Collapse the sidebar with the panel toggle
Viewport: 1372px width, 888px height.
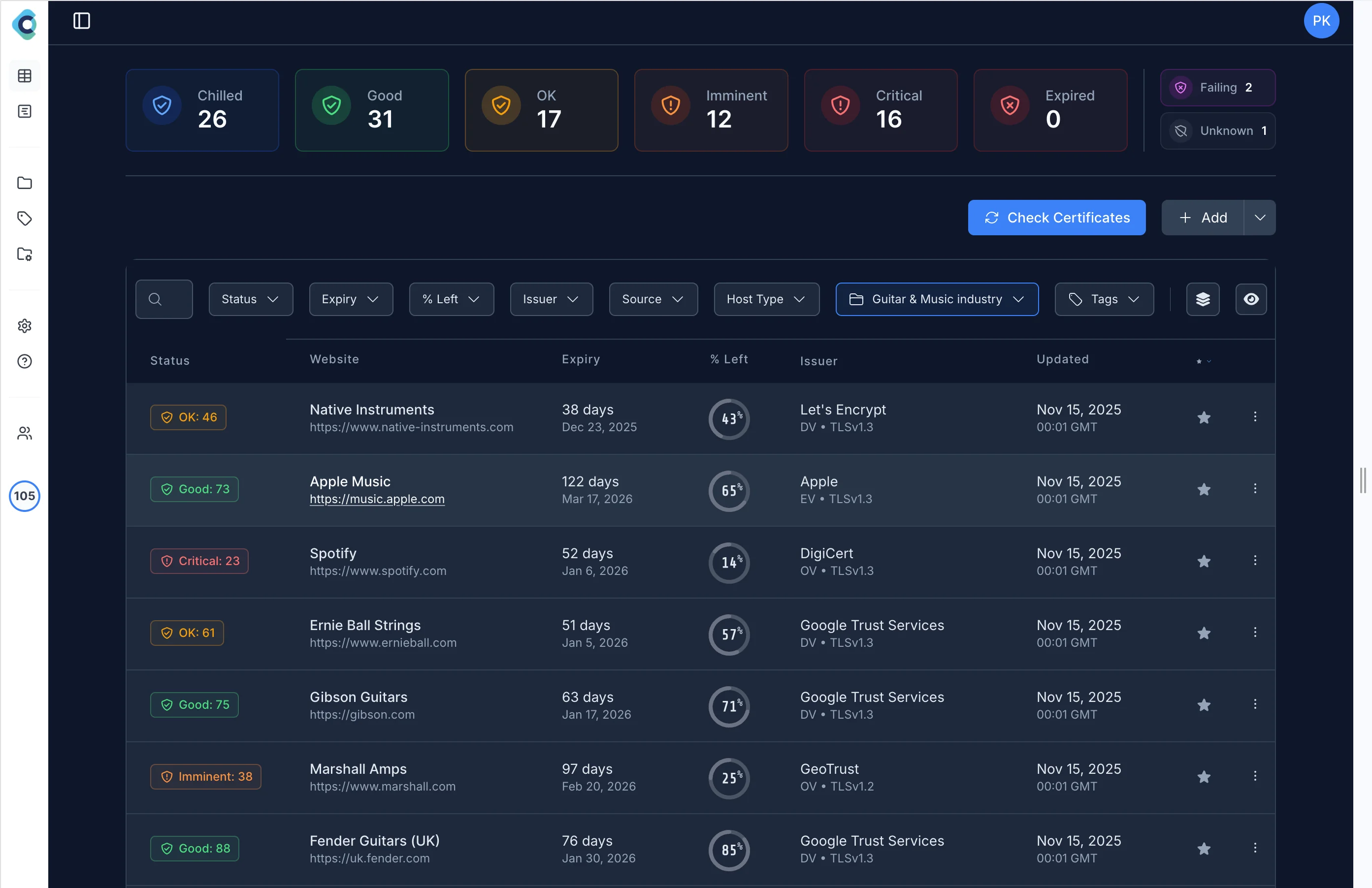[x=81, y=21]
